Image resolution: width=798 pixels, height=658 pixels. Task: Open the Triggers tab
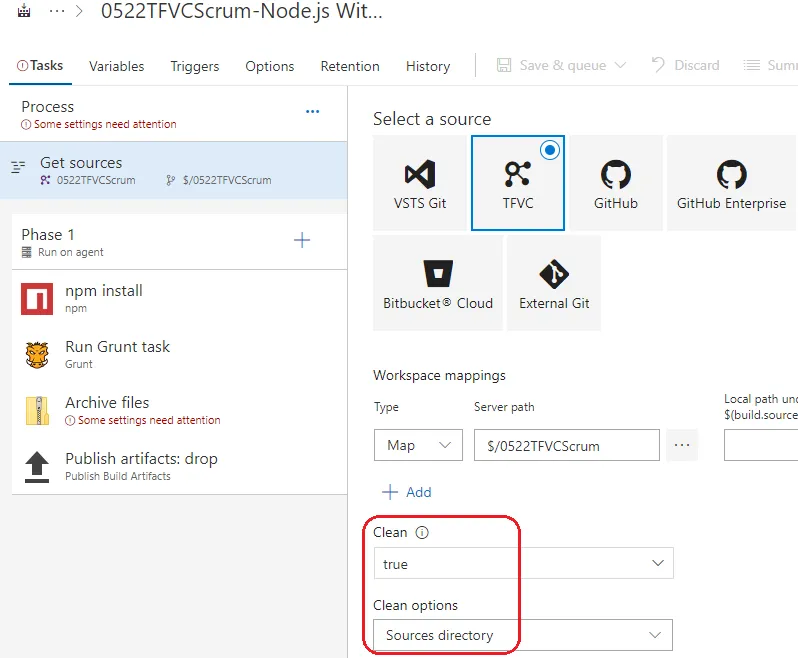coord(194,66)
